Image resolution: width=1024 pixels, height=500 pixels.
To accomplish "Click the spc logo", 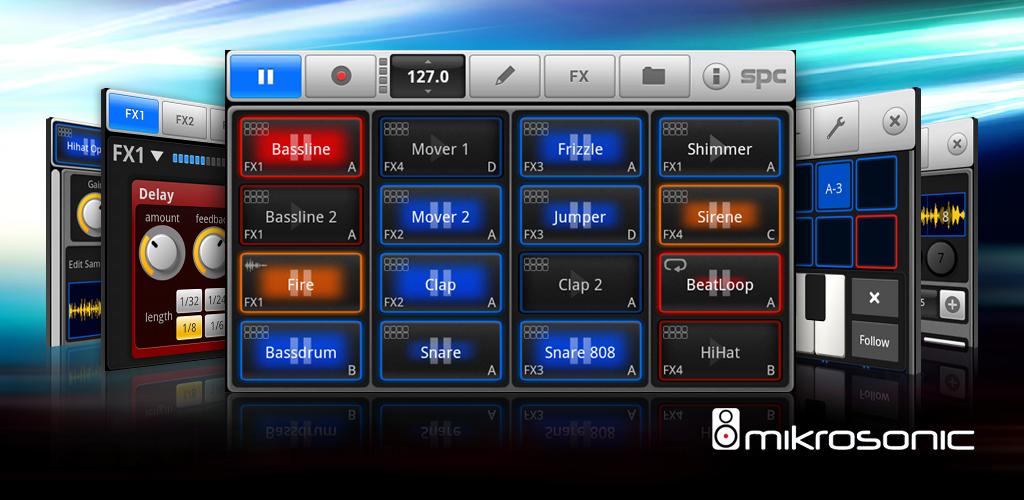I will [x=763, y=77].
